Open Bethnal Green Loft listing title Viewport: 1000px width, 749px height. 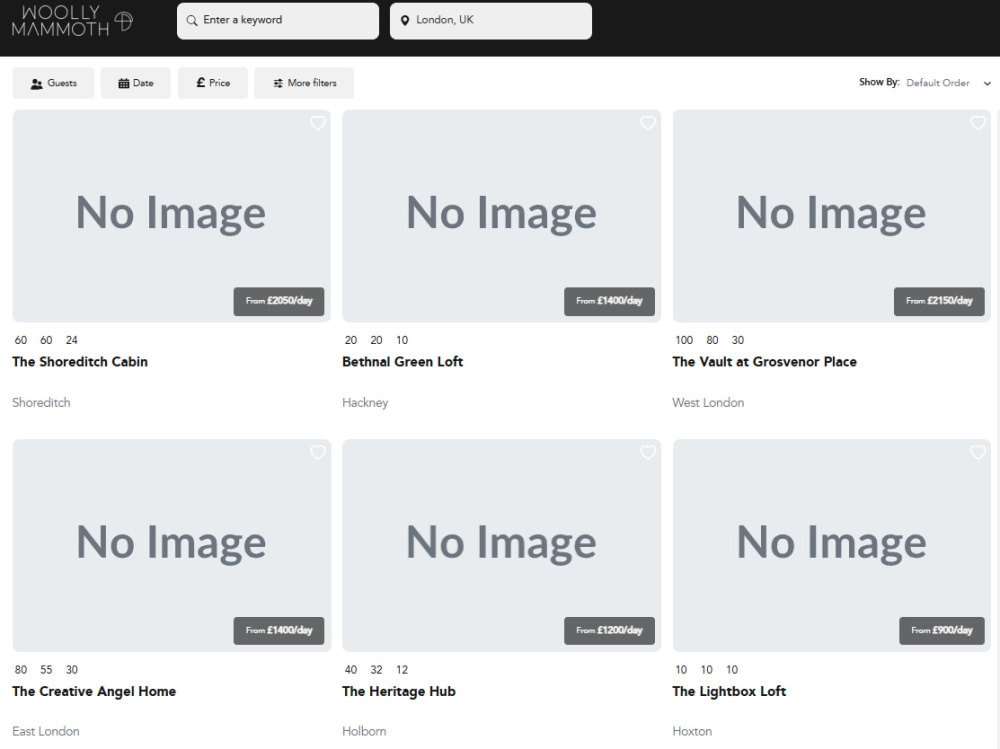tap(402, 362)
